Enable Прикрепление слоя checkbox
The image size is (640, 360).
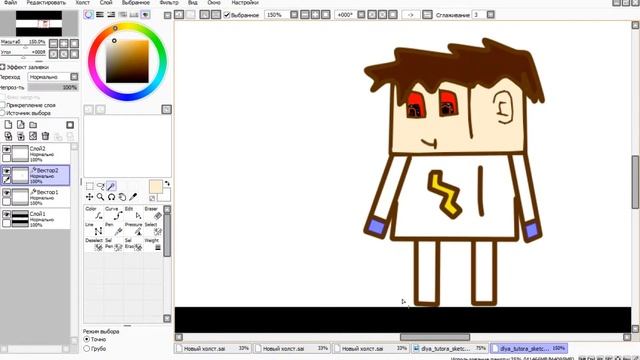[x=2, y=105]
